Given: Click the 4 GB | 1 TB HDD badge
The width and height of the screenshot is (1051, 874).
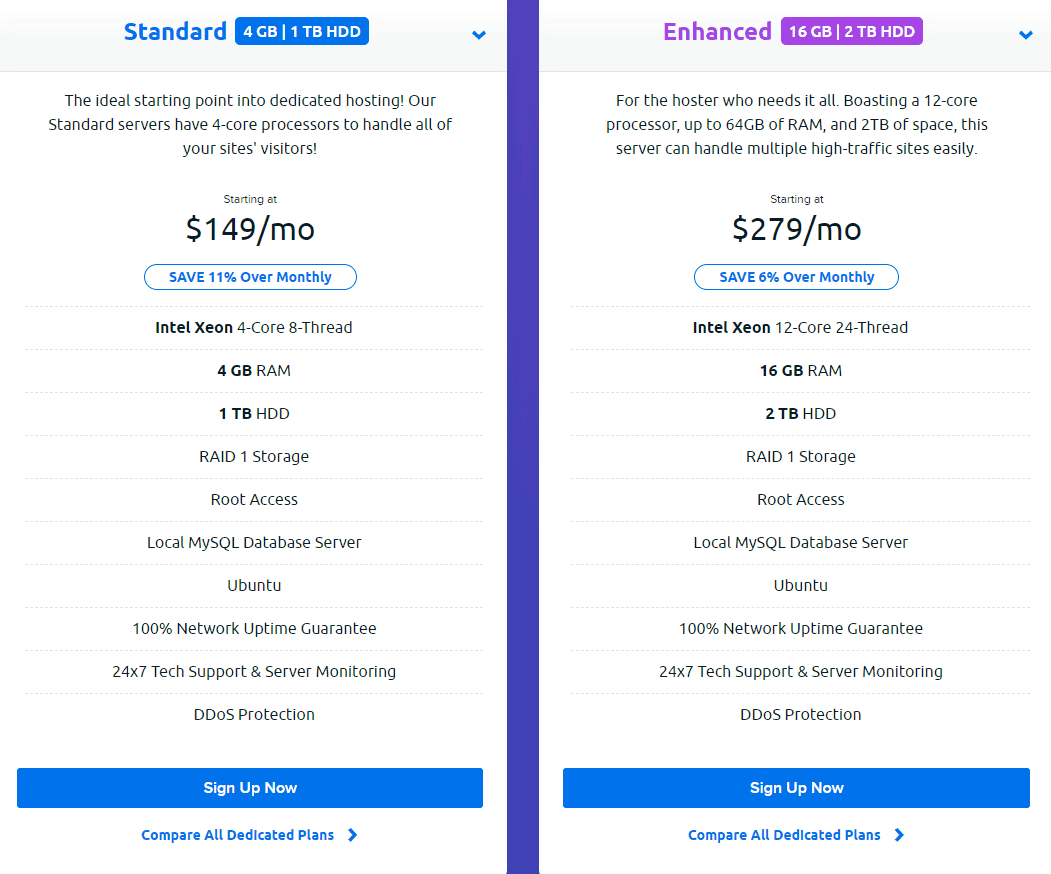Looking at the screenshot, I should (302, 32).
